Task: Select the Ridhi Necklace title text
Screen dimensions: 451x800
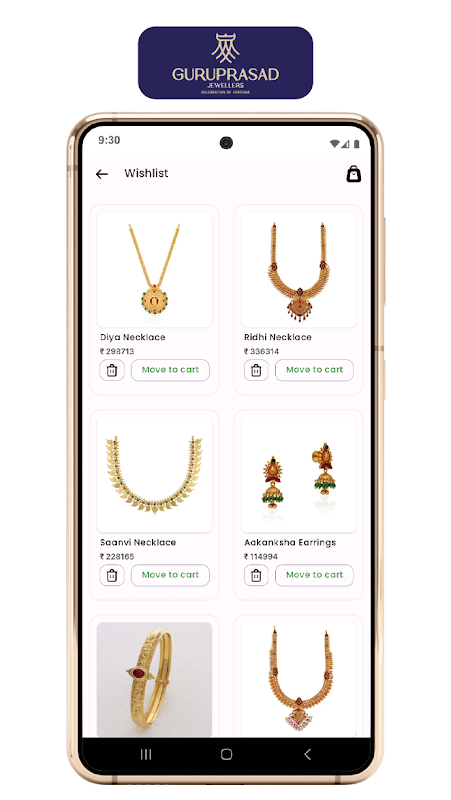Action: point(278,337)
